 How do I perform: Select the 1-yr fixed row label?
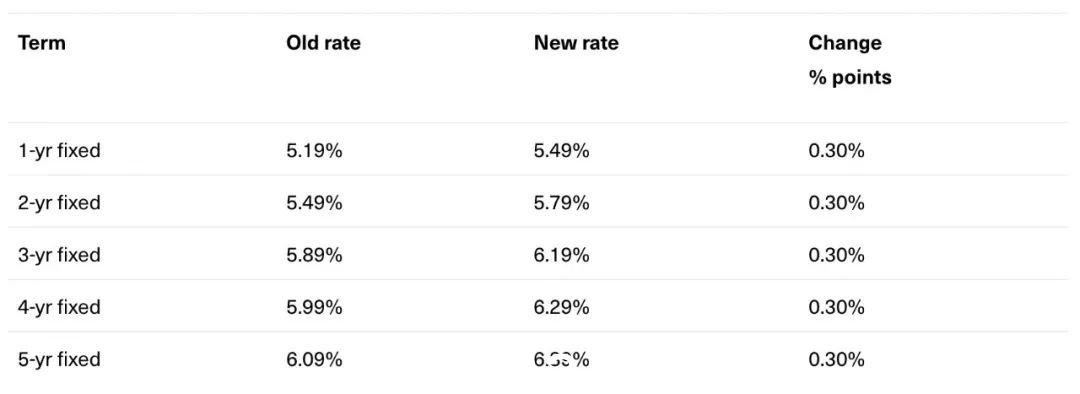59,151
